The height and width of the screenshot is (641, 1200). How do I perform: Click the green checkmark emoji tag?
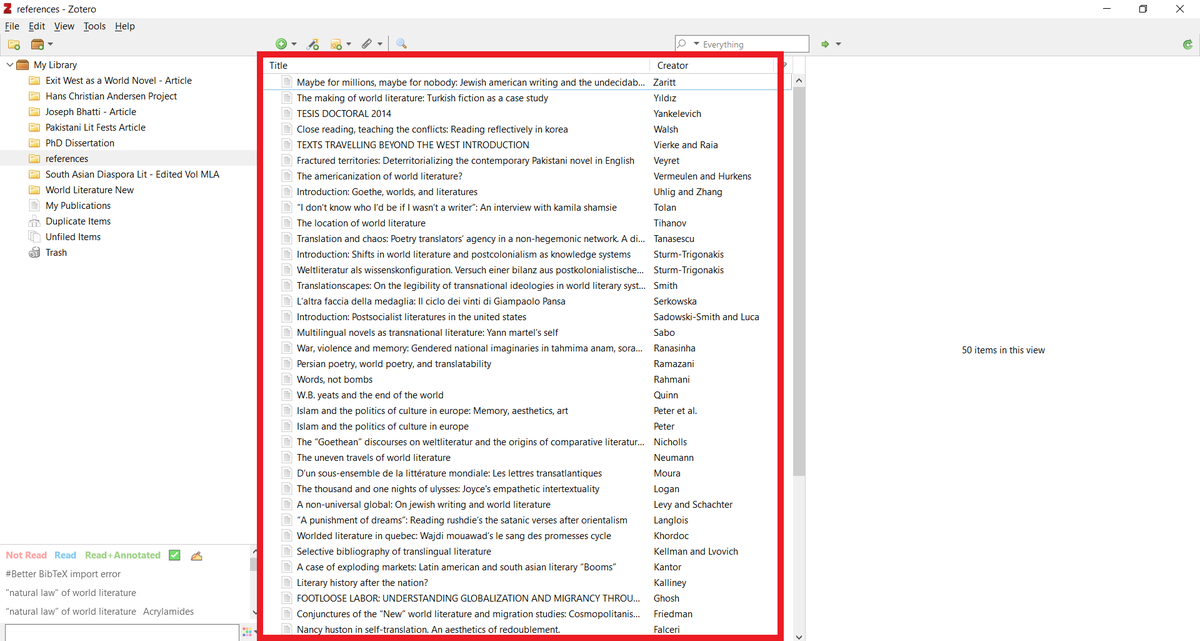(x=174, y=555)
